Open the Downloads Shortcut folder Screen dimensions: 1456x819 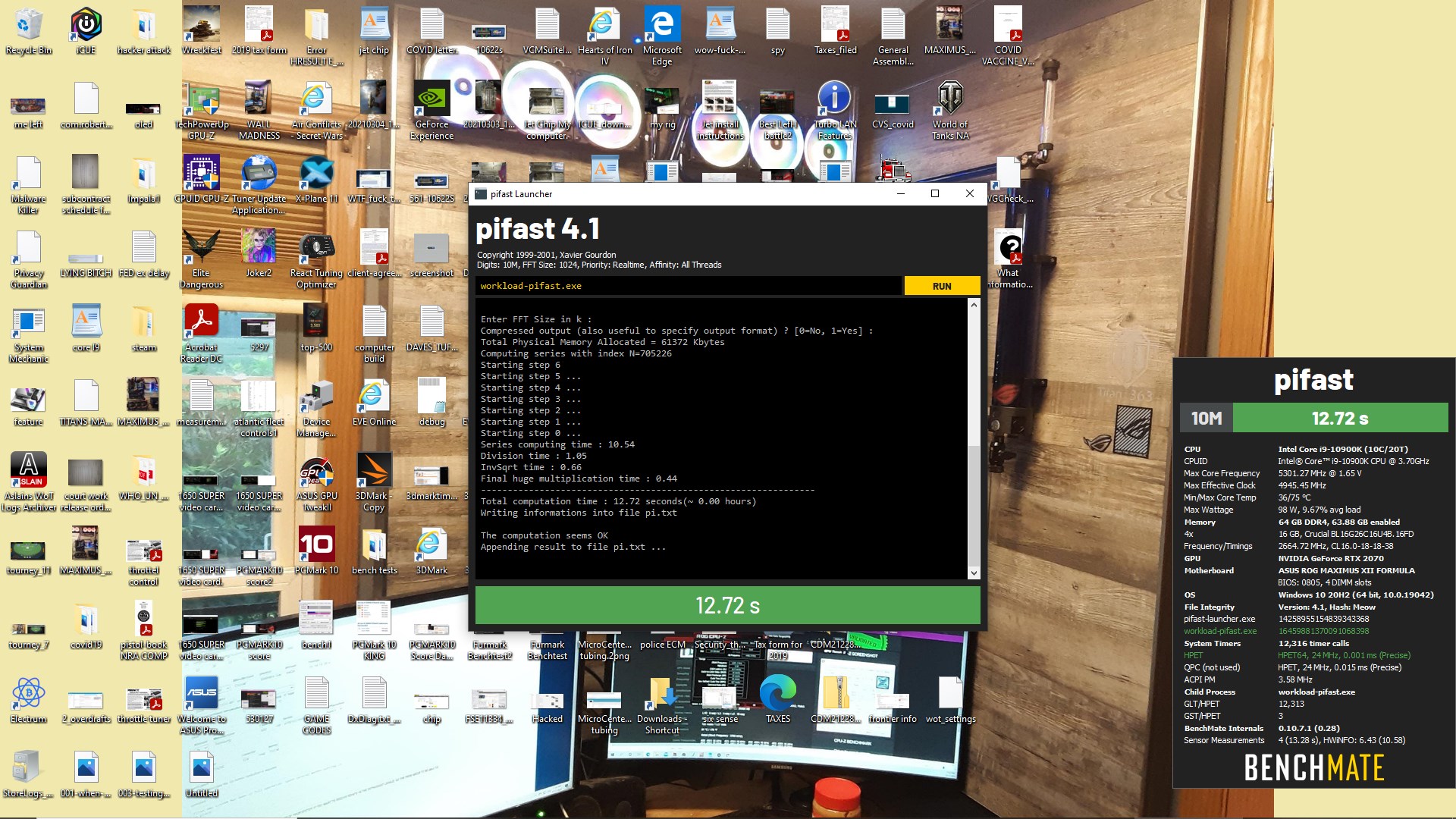(662, 705)
